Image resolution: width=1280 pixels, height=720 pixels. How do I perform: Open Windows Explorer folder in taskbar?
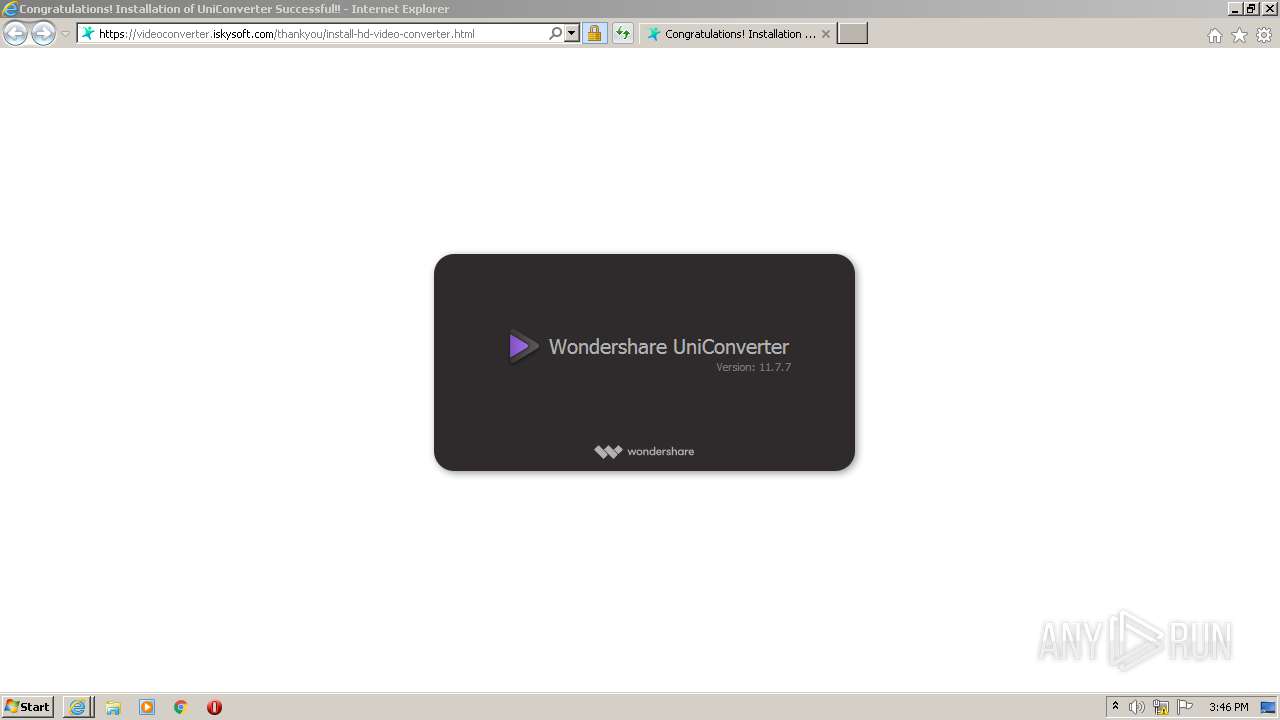pos(113,707)
